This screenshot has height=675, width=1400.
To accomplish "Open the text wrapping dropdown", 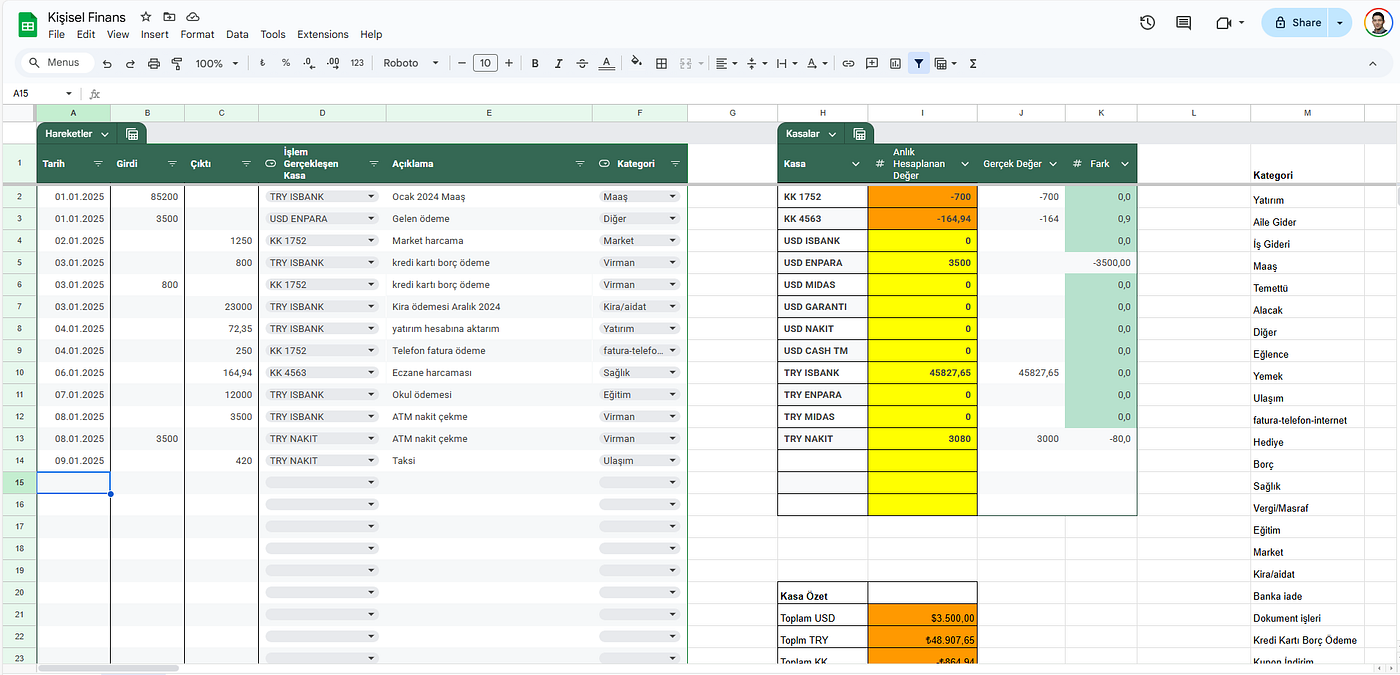I will [x=786, y=63].
